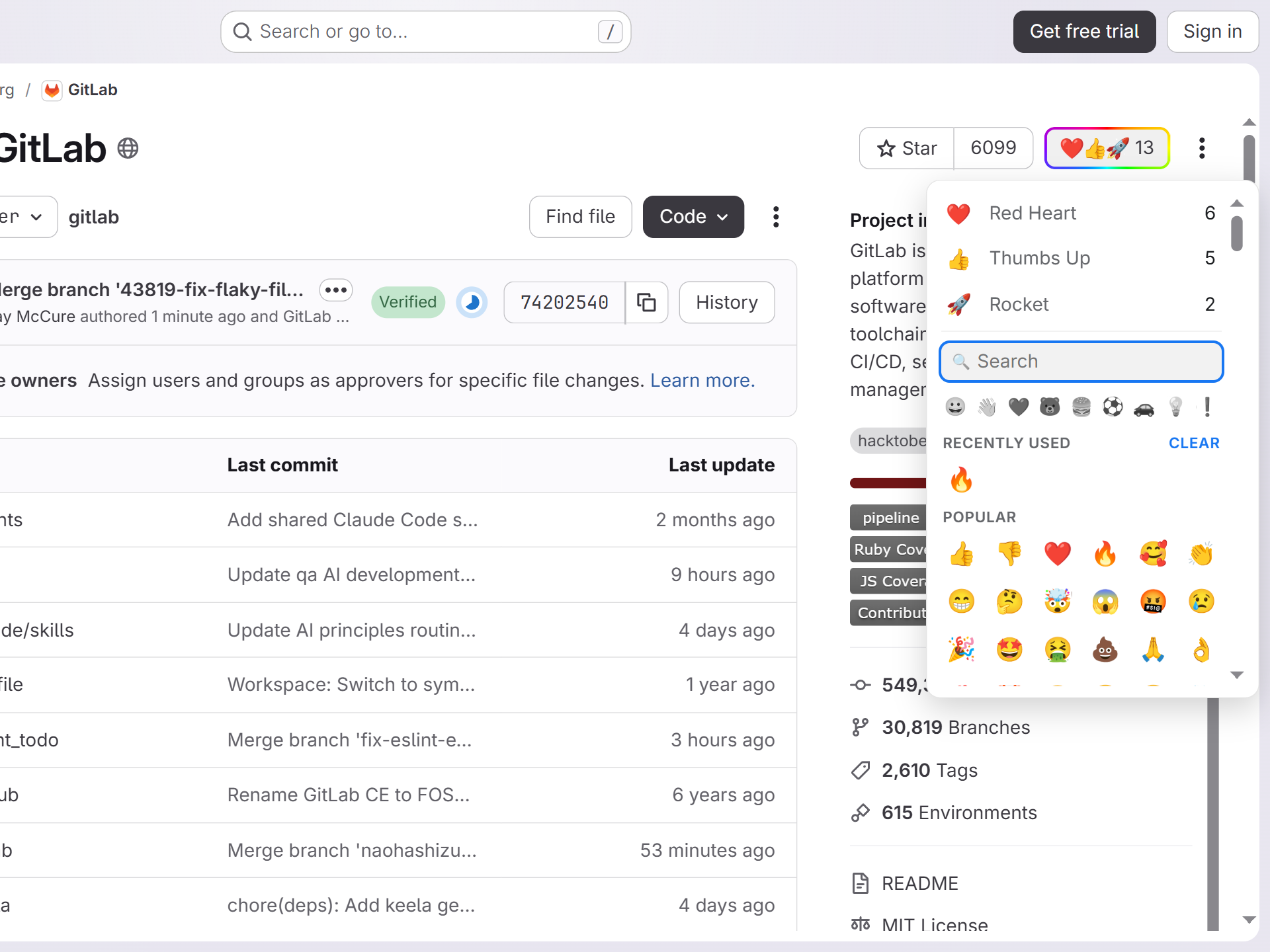
Task: Click the page scrollbar down arrow
Action: click(x=1249, y=920)
